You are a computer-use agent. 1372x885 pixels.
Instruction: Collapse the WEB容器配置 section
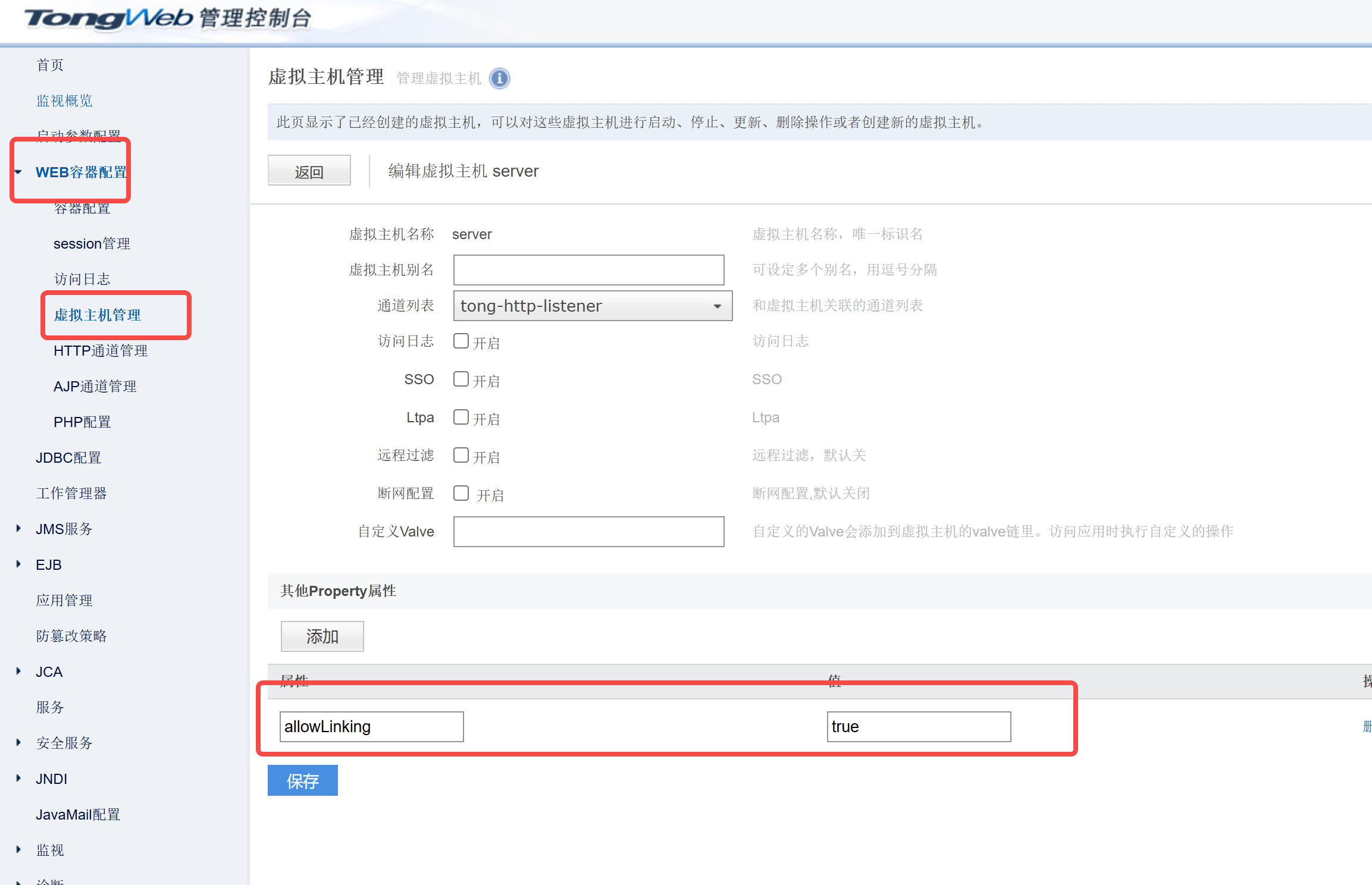(x=81, y=172)
